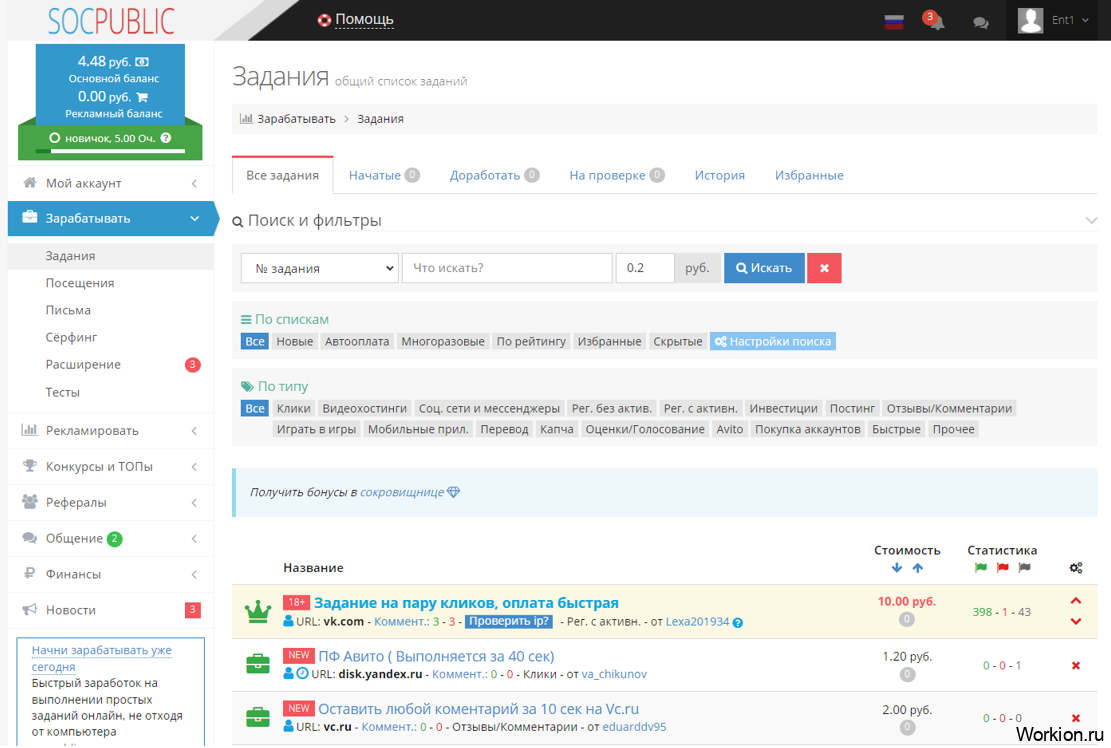The width and height of the screenshot is (1111, 748).
Task: Open Расширение in the sidebar
Action: (x=111, y=365)
